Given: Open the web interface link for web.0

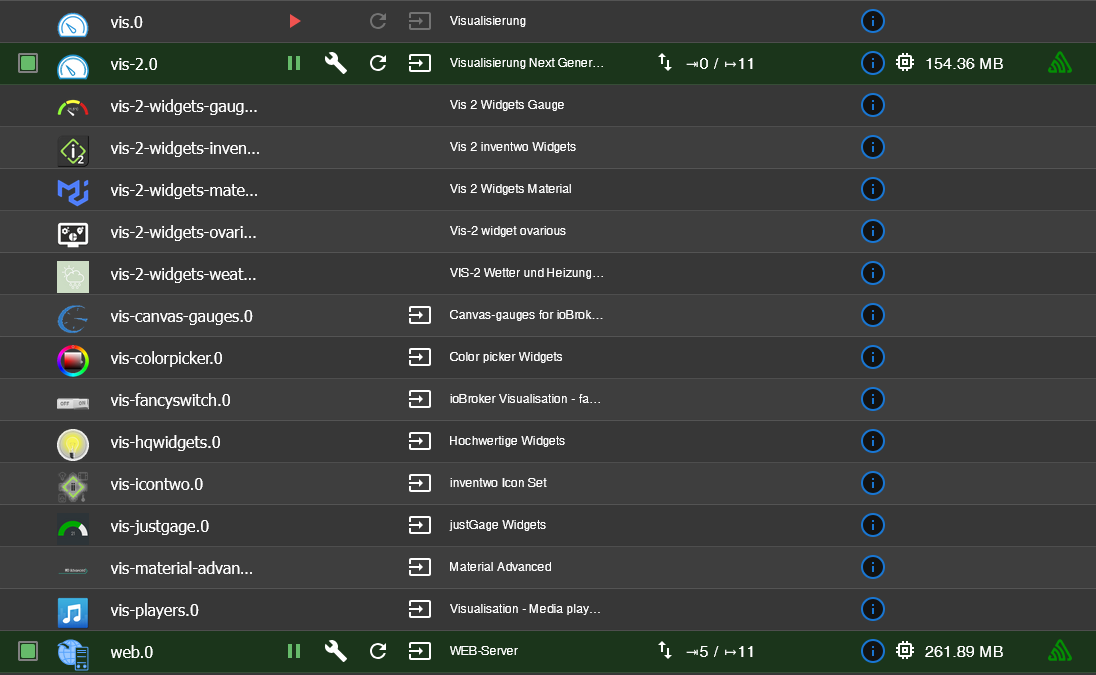Looking at the screenshot, I should pyautogui.click(x=419, y=650).
